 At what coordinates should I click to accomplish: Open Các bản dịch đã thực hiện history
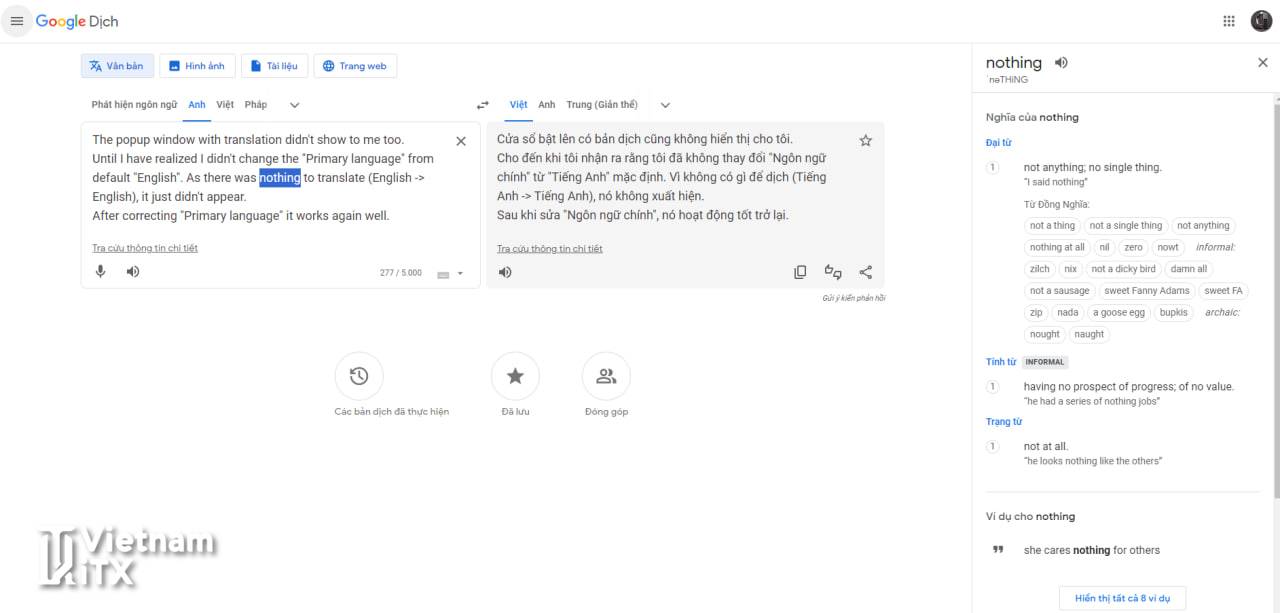point(359,377)
